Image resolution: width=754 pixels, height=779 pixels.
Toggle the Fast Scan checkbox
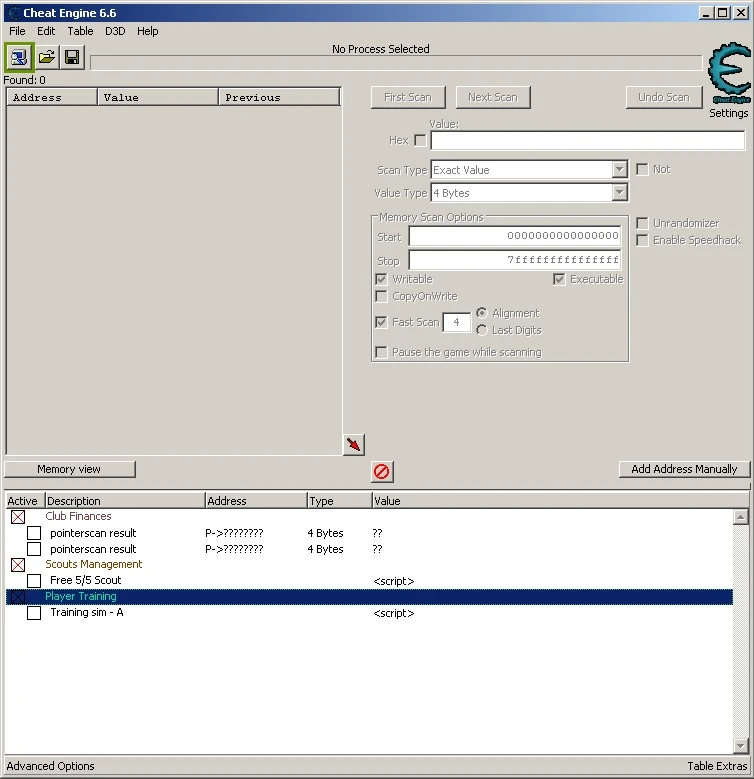[381, 322]
